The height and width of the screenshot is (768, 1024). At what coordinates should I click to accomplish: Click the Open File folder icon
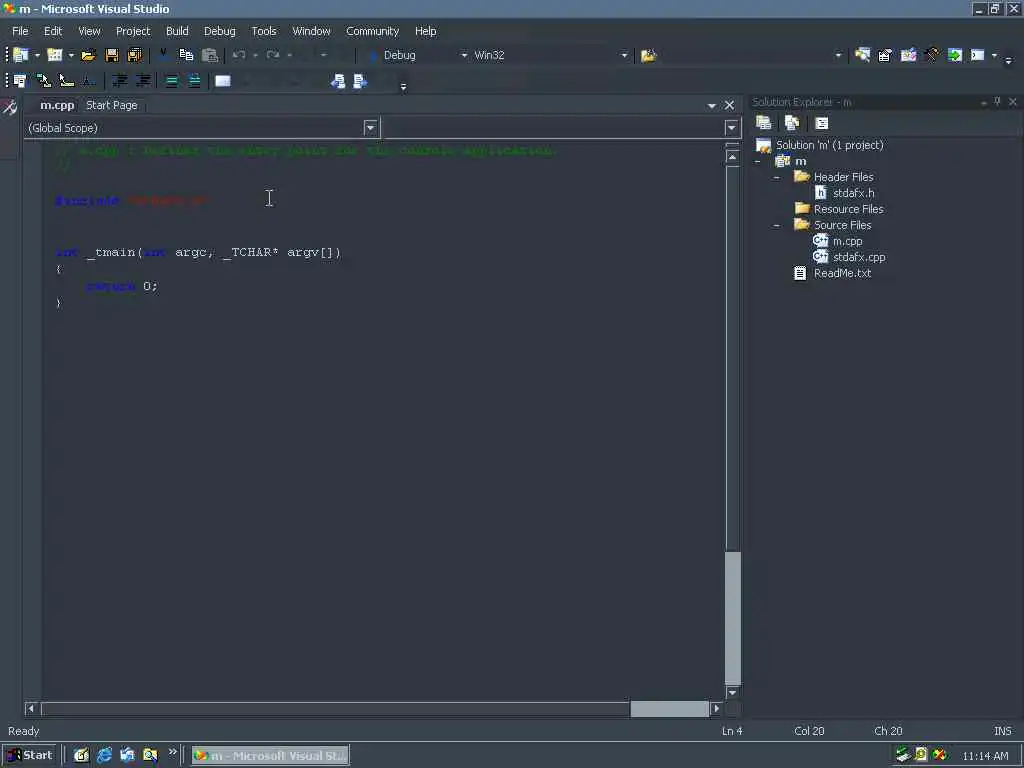click(x=88, y=56)
